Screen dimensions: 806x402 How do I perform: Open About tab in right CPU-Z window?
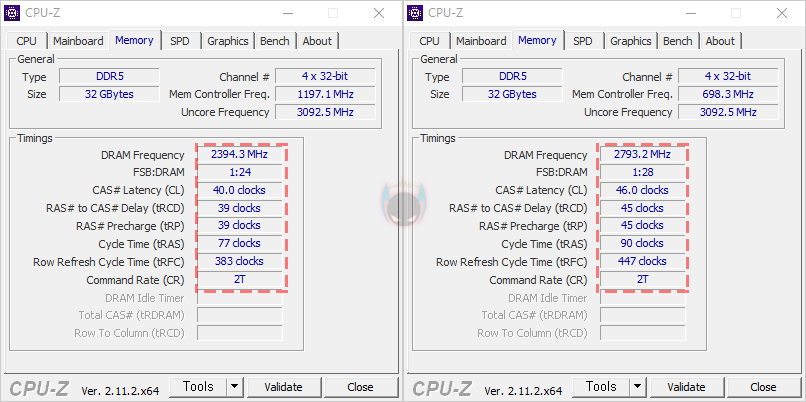click(x=720, y=41)
